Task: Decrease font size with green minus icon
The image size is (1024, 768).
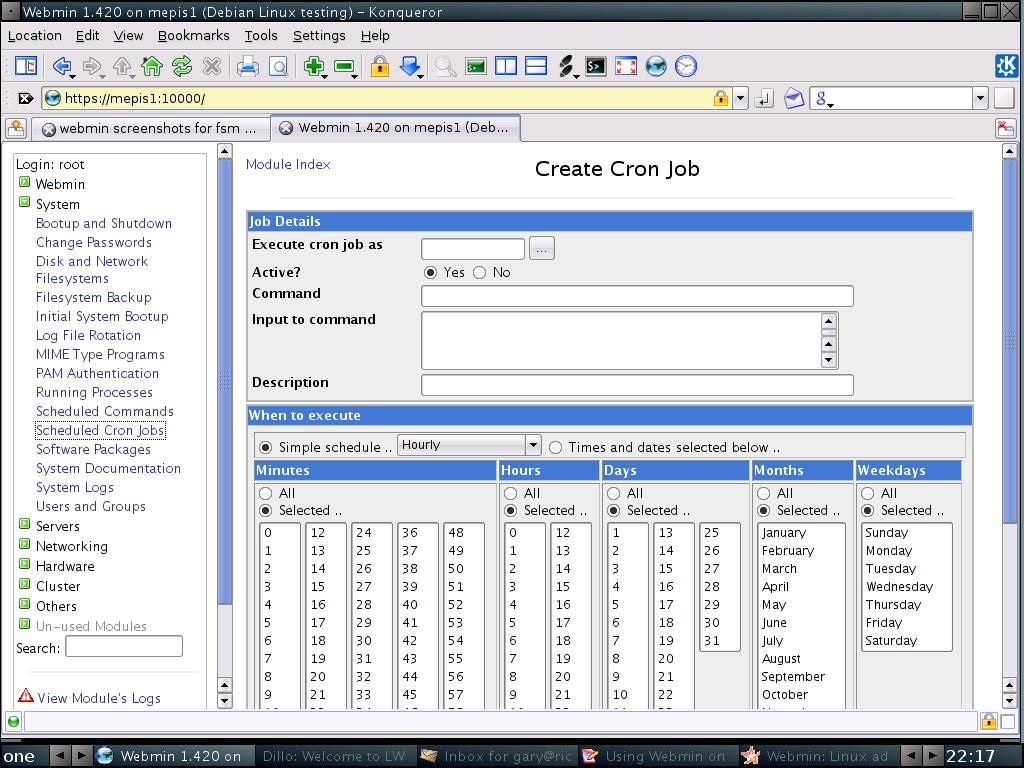Action: 344,66
